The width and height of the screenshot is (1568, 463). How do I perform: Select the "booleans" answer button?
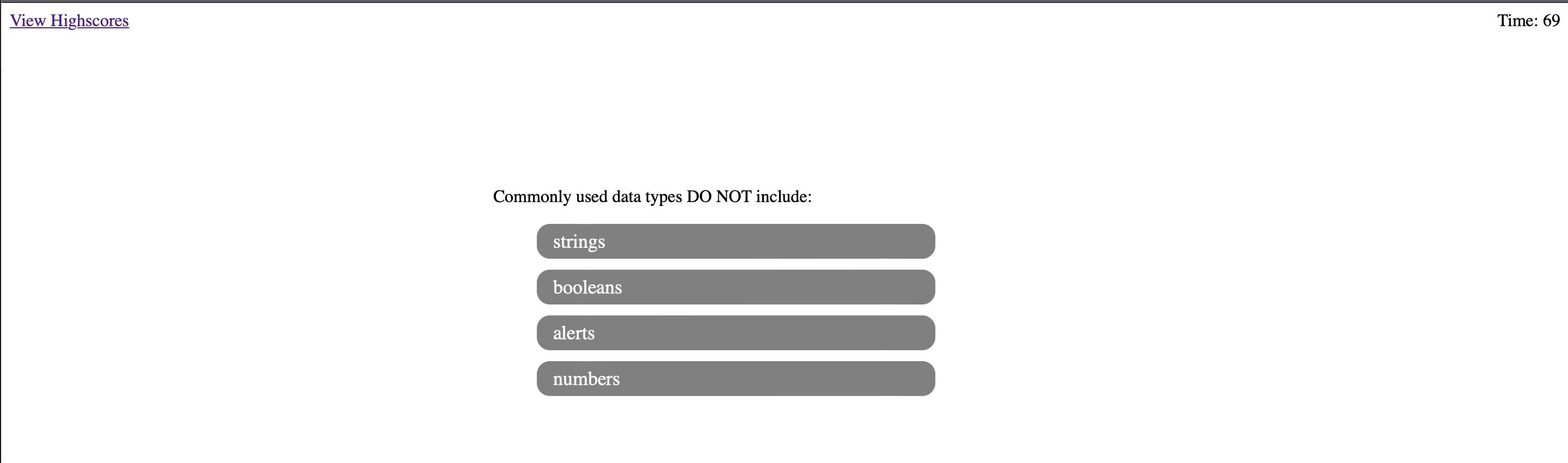[736, 287]
